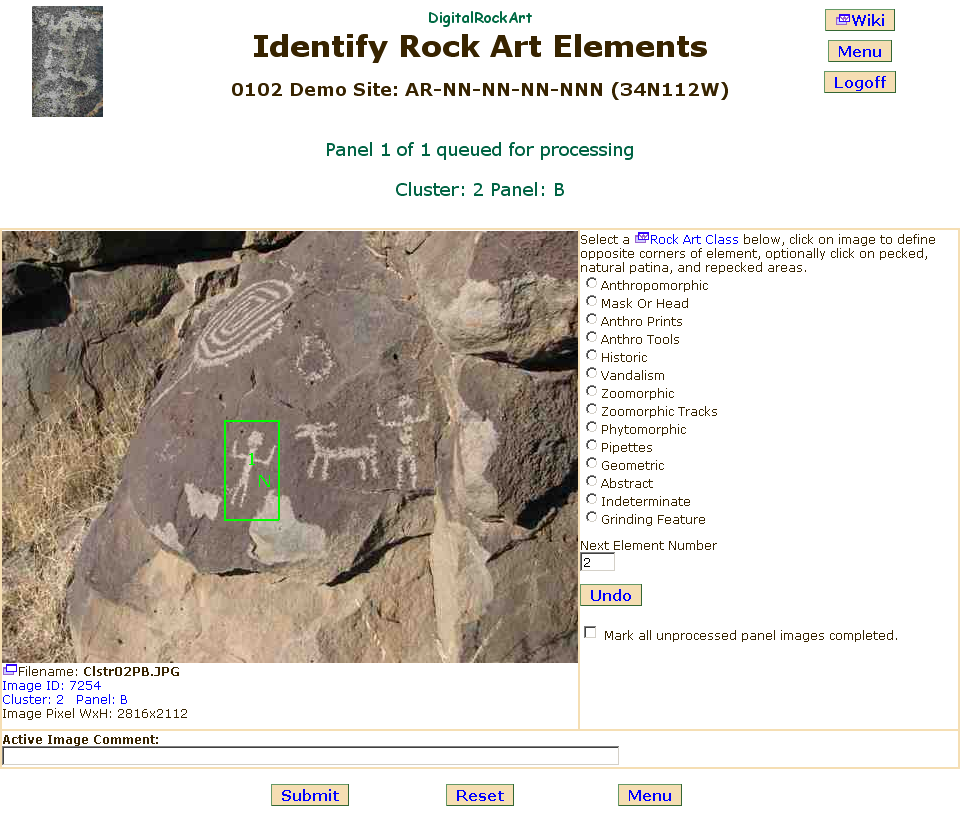This screenshot has width=960, height=819.
Task: Enable Mark all unprocessed panel images completed
Action: click(591, 633)
